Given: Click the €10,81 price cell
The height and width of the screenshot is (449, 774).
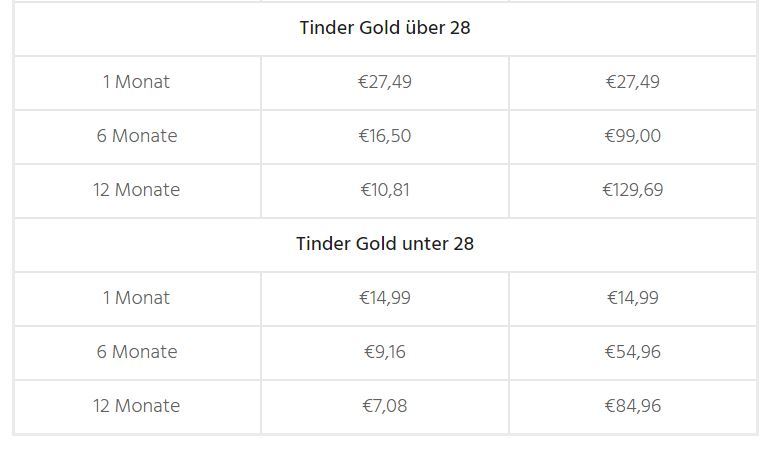Looking at the screenshot, I should coord(385,190).
